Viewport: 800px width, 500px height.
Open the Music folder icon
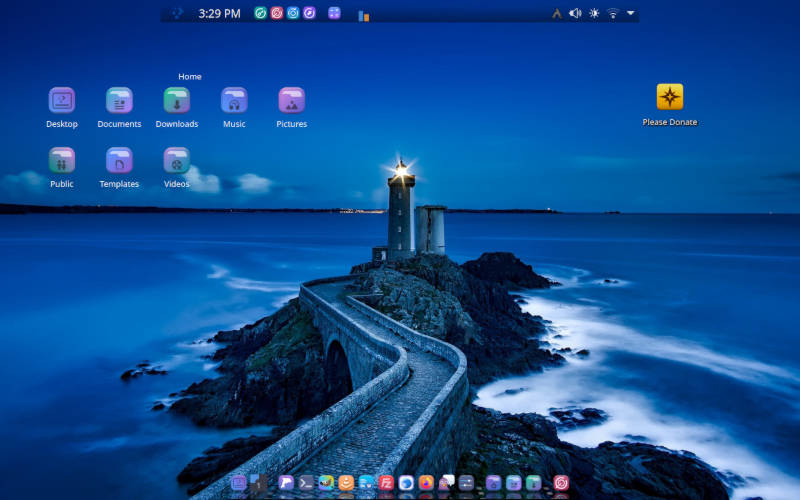click(234, 101)
